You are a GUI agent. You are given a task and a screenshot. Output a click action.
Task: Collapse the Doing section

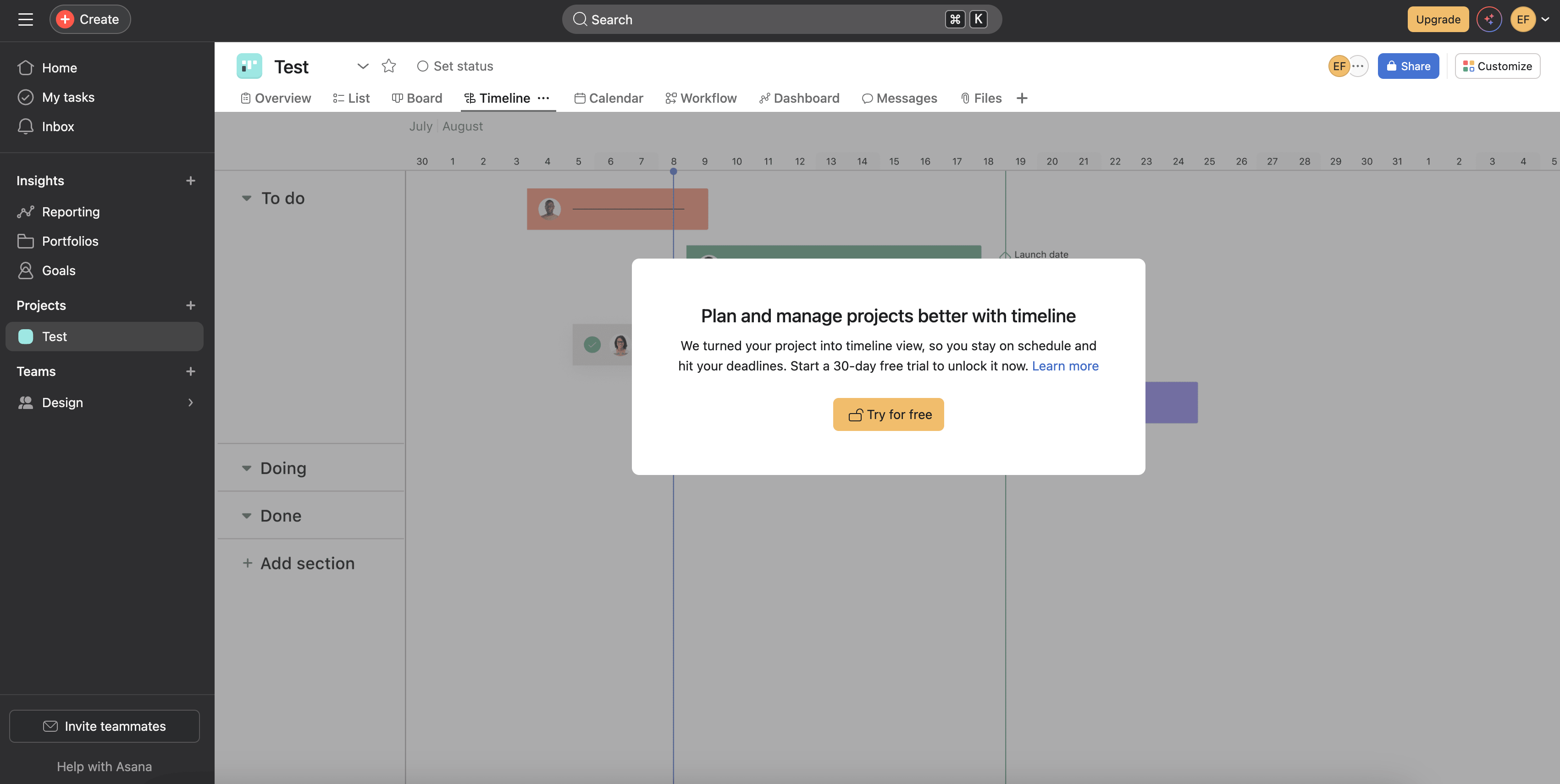247,468
